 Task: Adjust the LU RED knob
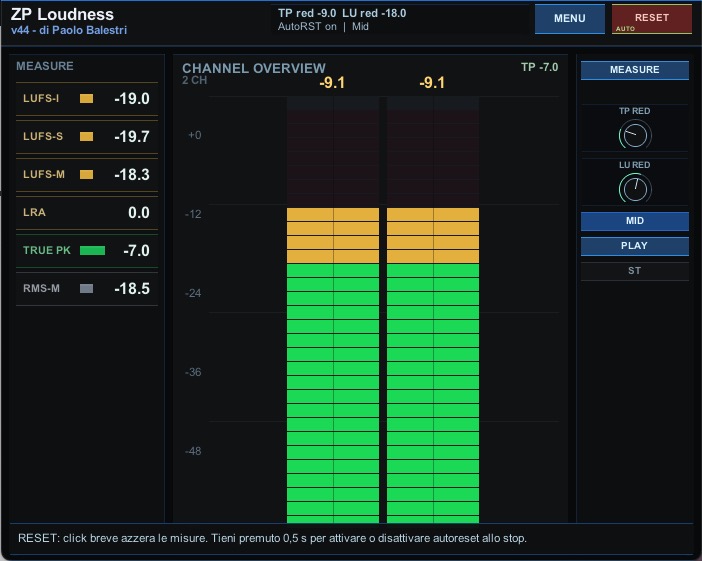pyautogui.click(x=635, y=189)
